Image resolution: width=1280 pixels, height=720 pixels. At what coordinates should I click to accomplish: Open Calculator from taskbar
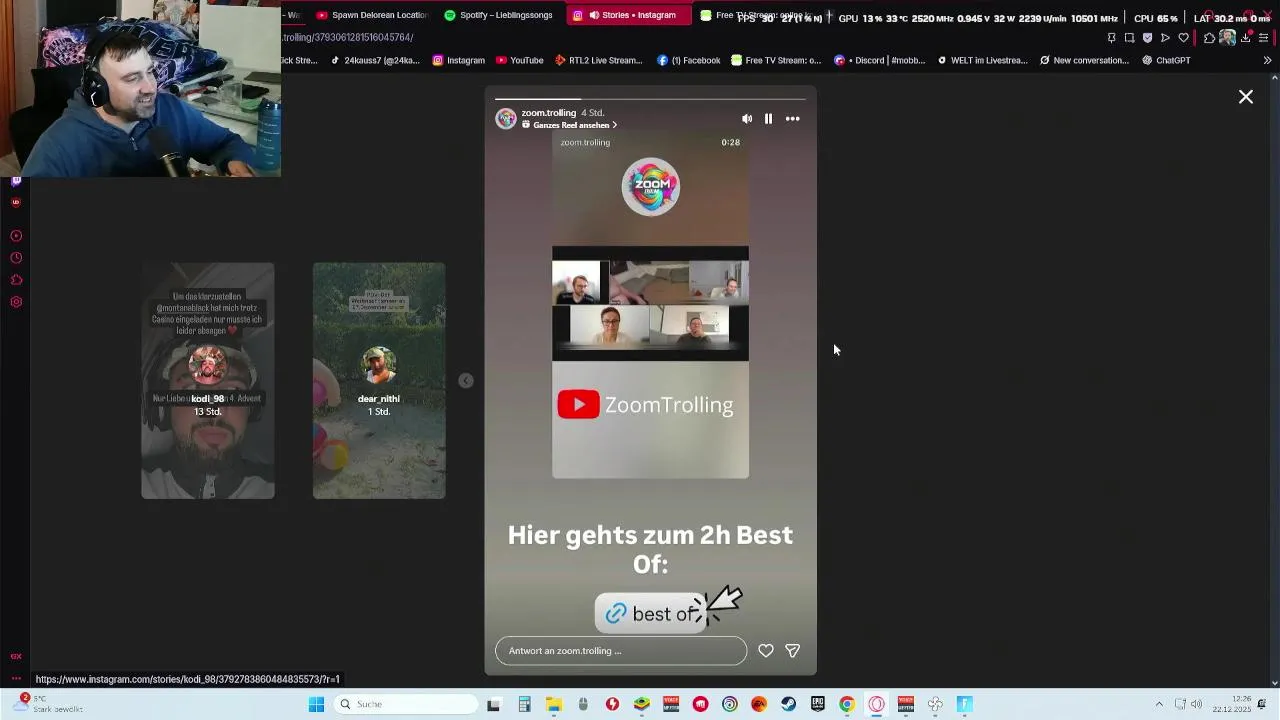524,704
